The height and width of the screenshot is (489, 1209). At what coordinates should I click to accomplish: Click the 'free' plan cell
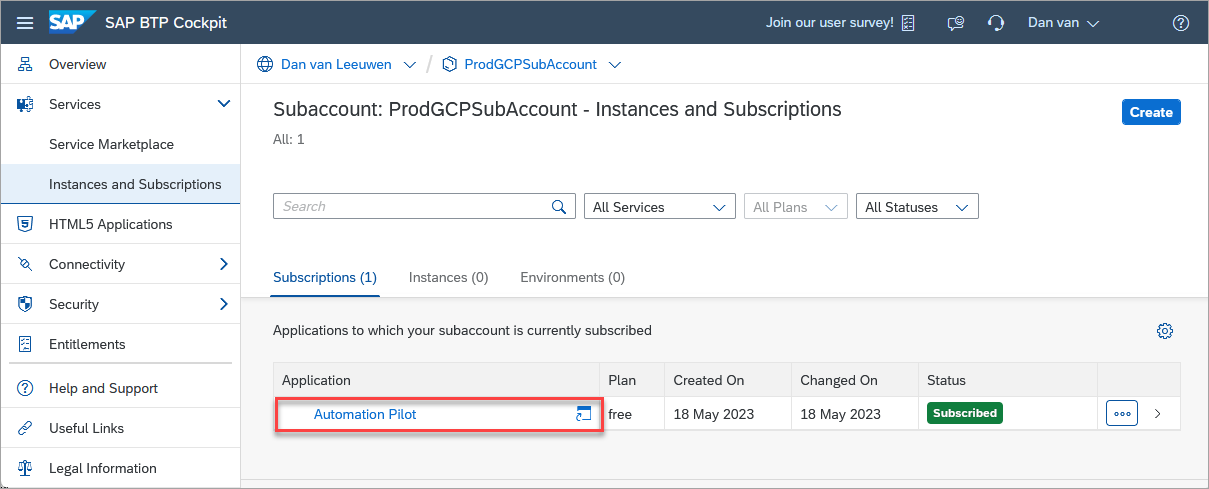point(620,414)
